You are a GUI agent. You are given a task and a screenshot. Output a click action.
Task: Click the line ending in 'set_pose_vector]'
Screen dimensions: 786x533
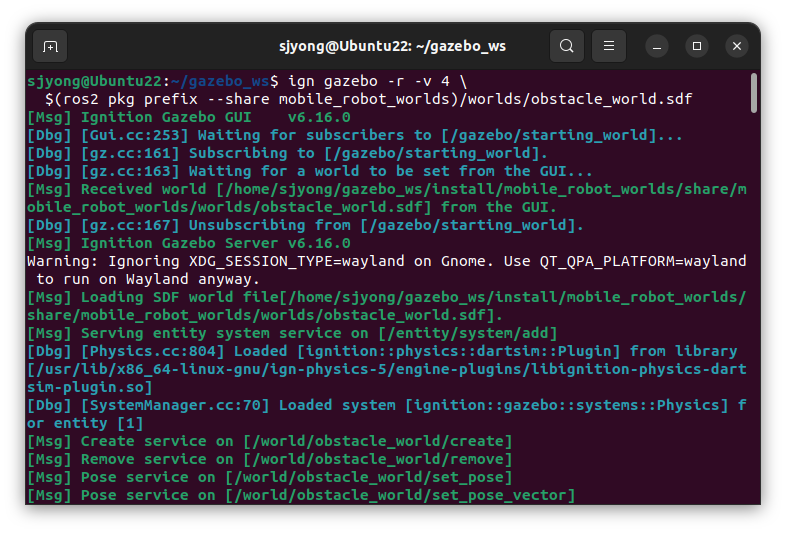pos(301,496)
